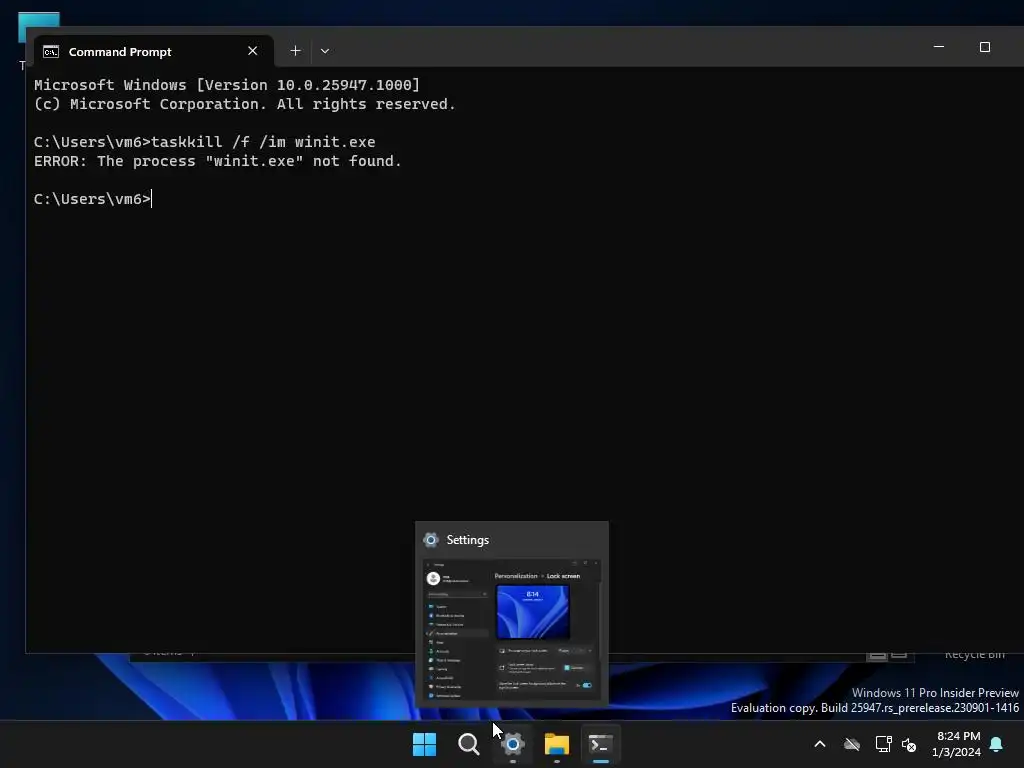Click the Microsoft Corporation copyright line
The image size is (1024, 768).
point(244,104)
